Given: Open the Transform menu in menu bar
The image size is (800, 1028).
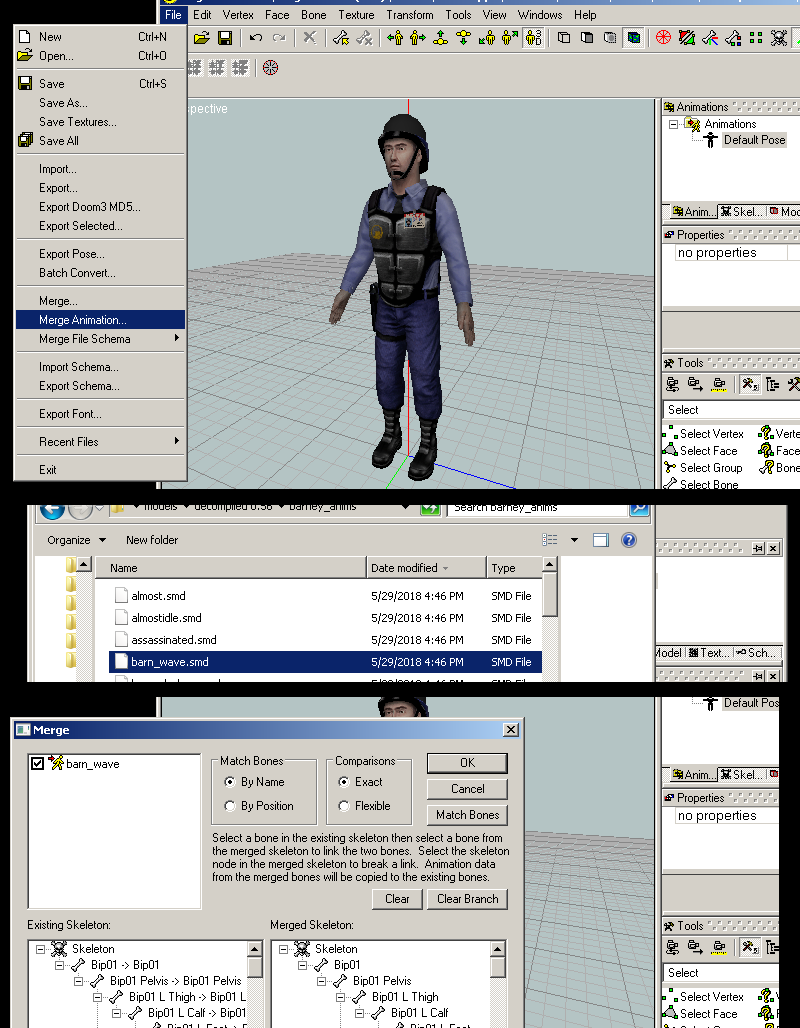Looking at the screenshot, I should click(x=410, y=14).
